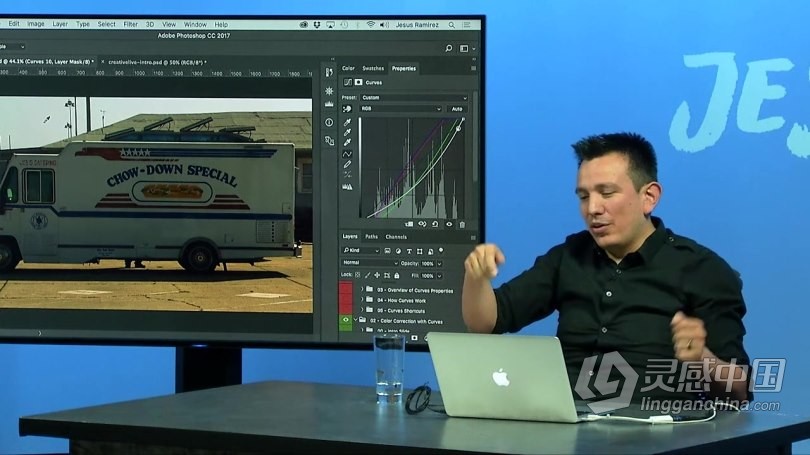Select the layer mask icon in Properties

[x=359, y=82]
